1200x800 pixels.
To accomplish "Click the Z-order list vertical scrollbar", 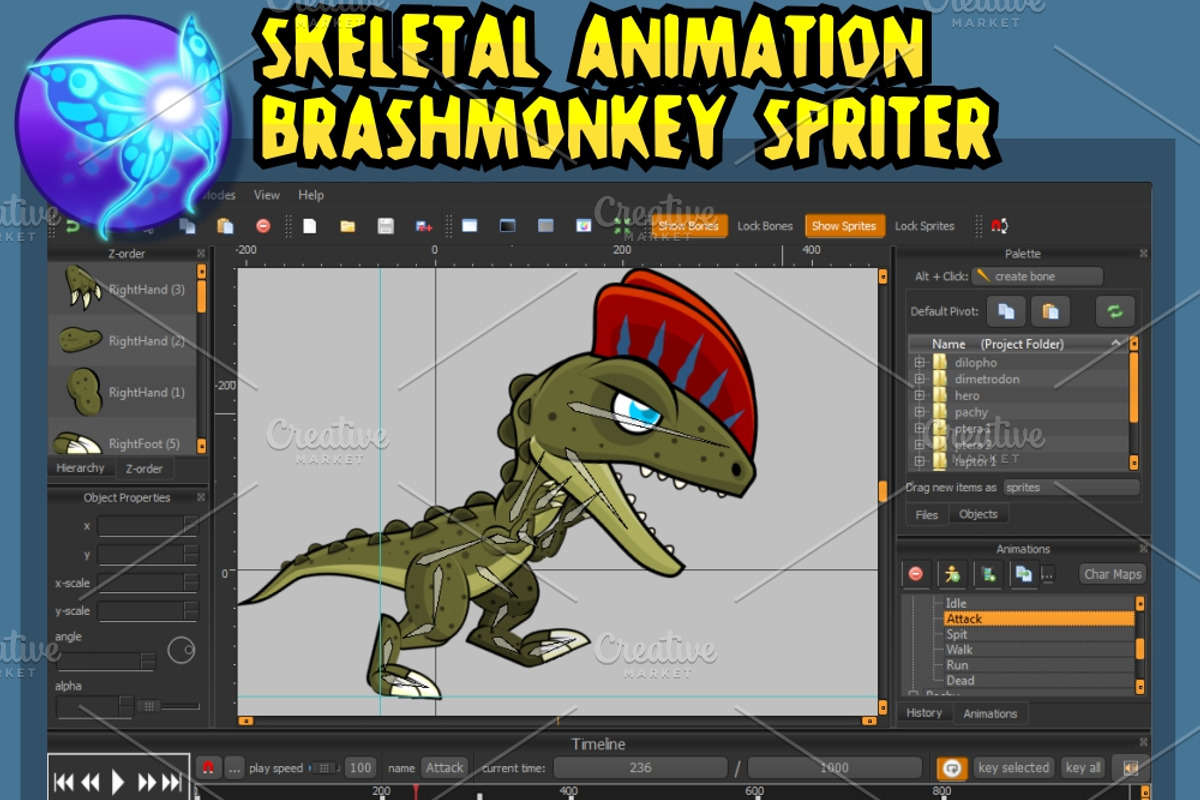I will pos(202,356).
